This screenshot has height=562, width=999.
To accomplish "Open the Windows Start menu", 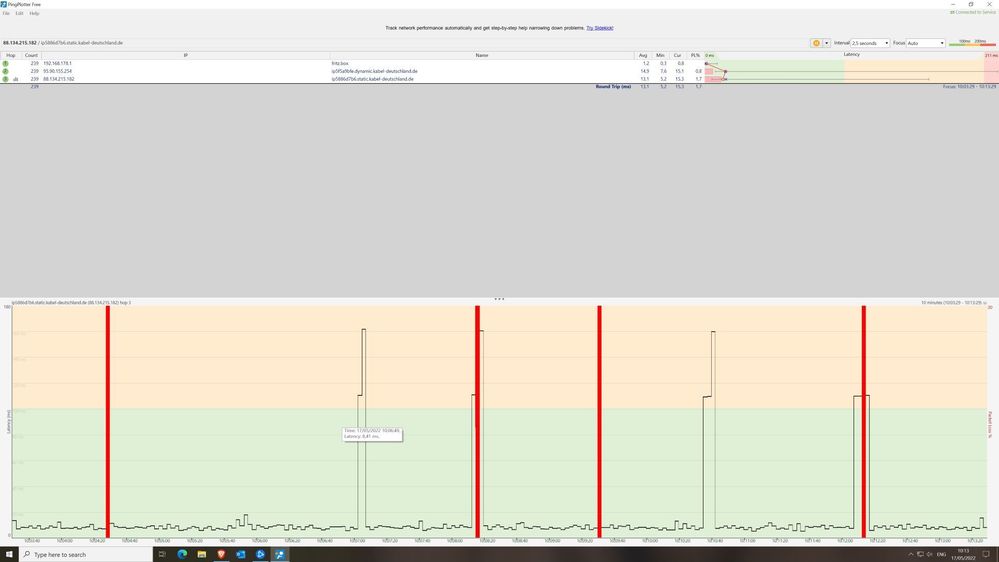I will click(x=9, y=554).
